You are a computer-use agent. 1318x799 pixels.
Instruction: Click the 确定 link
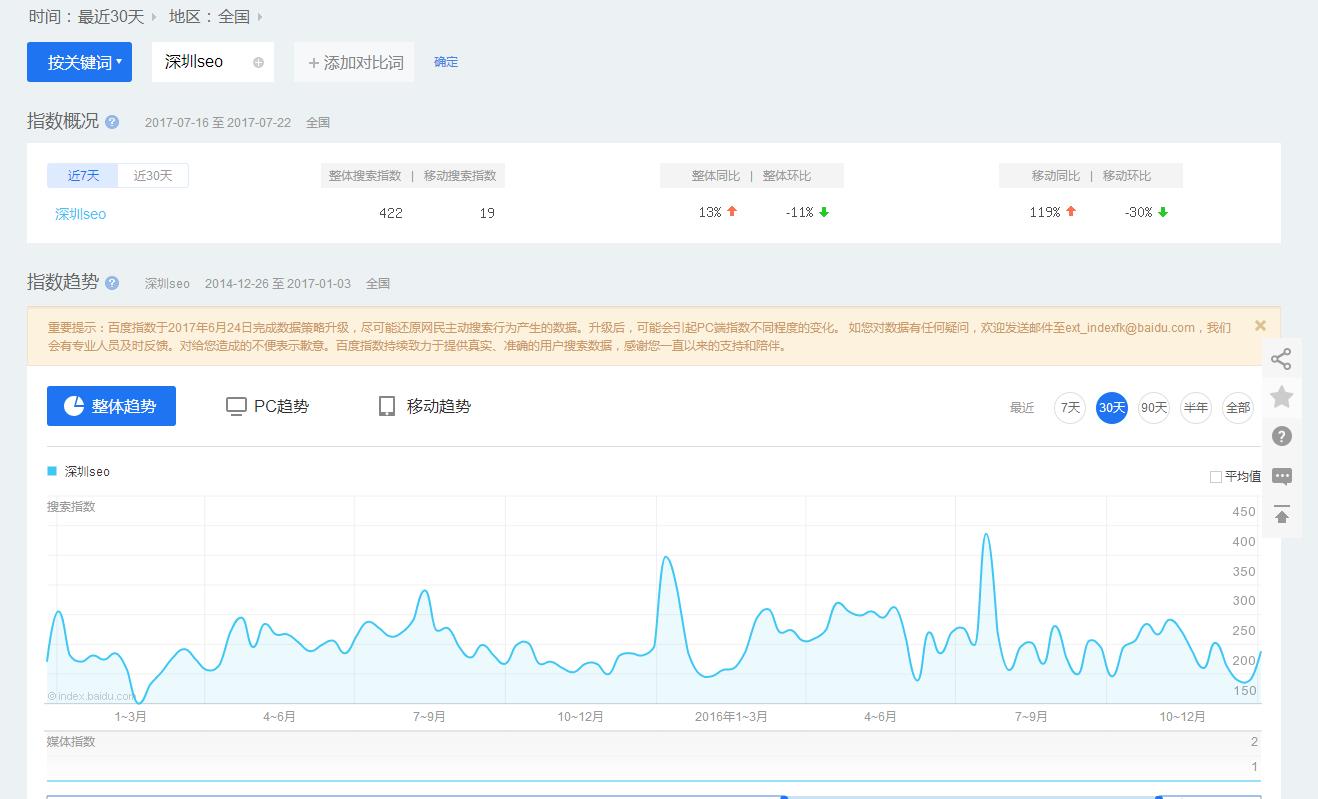pyautogui.click(x=446, y=62)
